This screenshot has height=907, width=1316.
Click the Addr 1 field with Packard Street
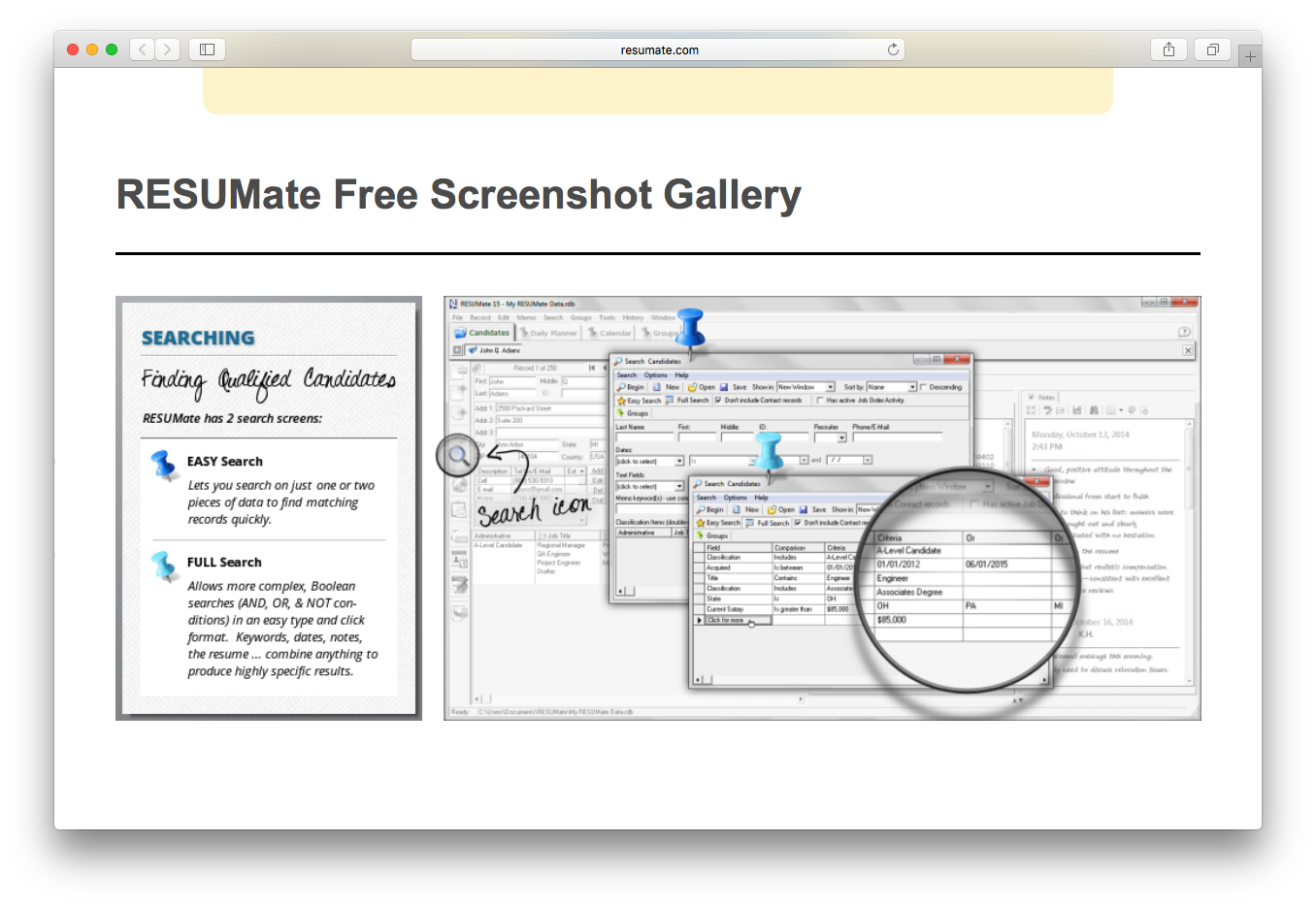coord(548,408)
